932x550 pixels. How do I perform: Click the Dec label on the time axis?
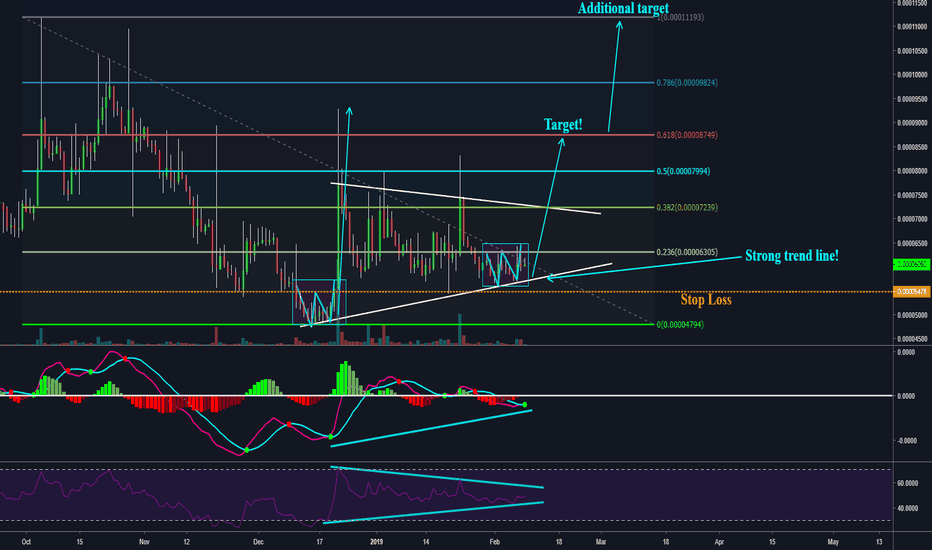[258, 542]
